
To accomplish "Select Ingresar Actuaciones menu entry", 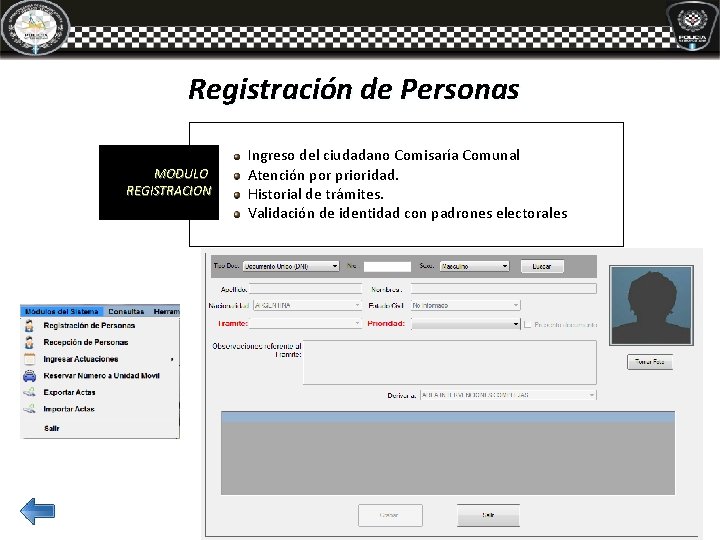I will coord(81,359).
